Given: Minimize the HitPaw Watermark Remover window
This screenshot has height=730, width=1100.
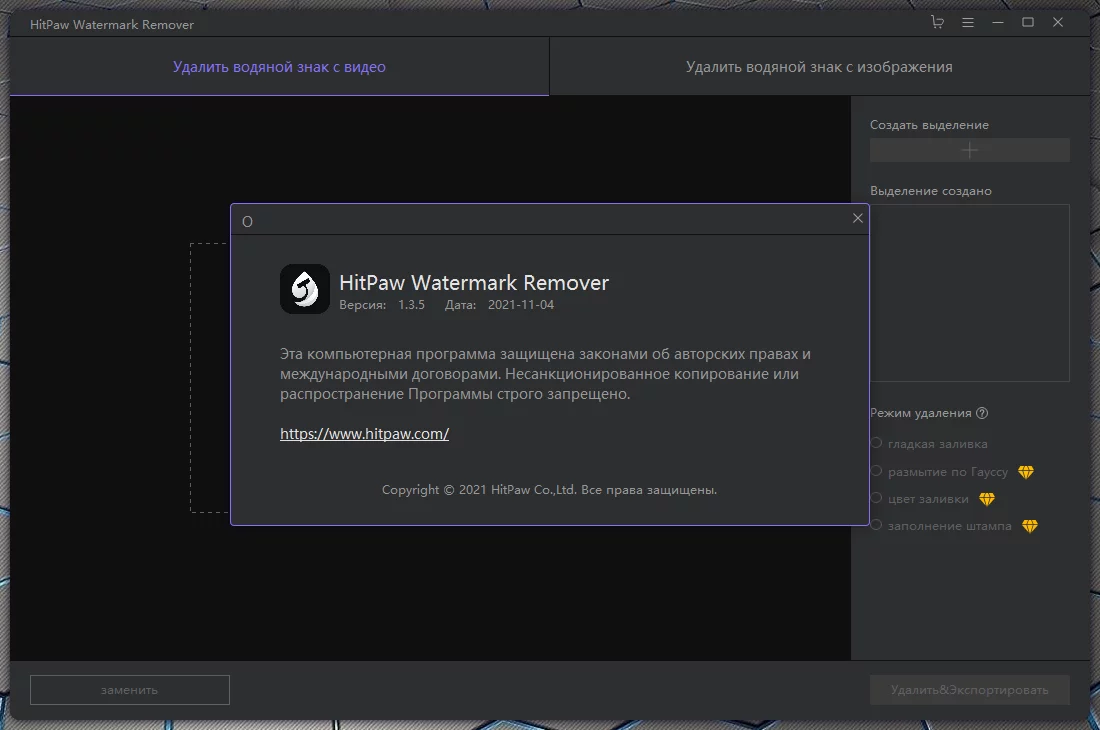Looking at the screenshot, I should tap(998, 22).
